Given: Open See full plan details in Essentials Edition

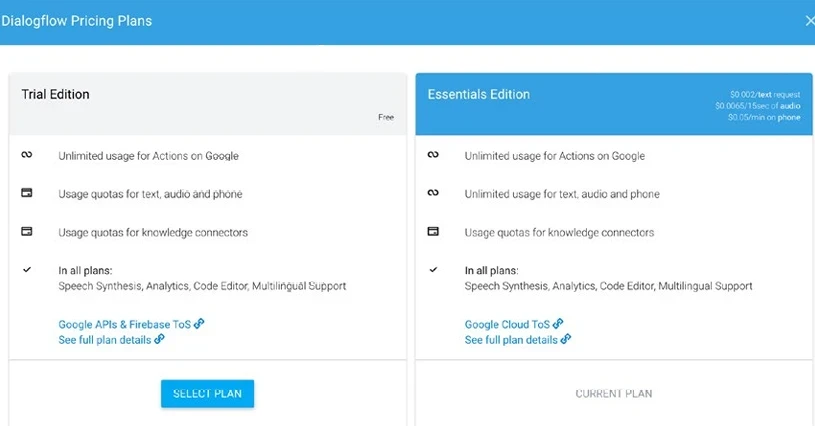Looking at the screenshot, I should pyautogui.click(x=511, y=340).
